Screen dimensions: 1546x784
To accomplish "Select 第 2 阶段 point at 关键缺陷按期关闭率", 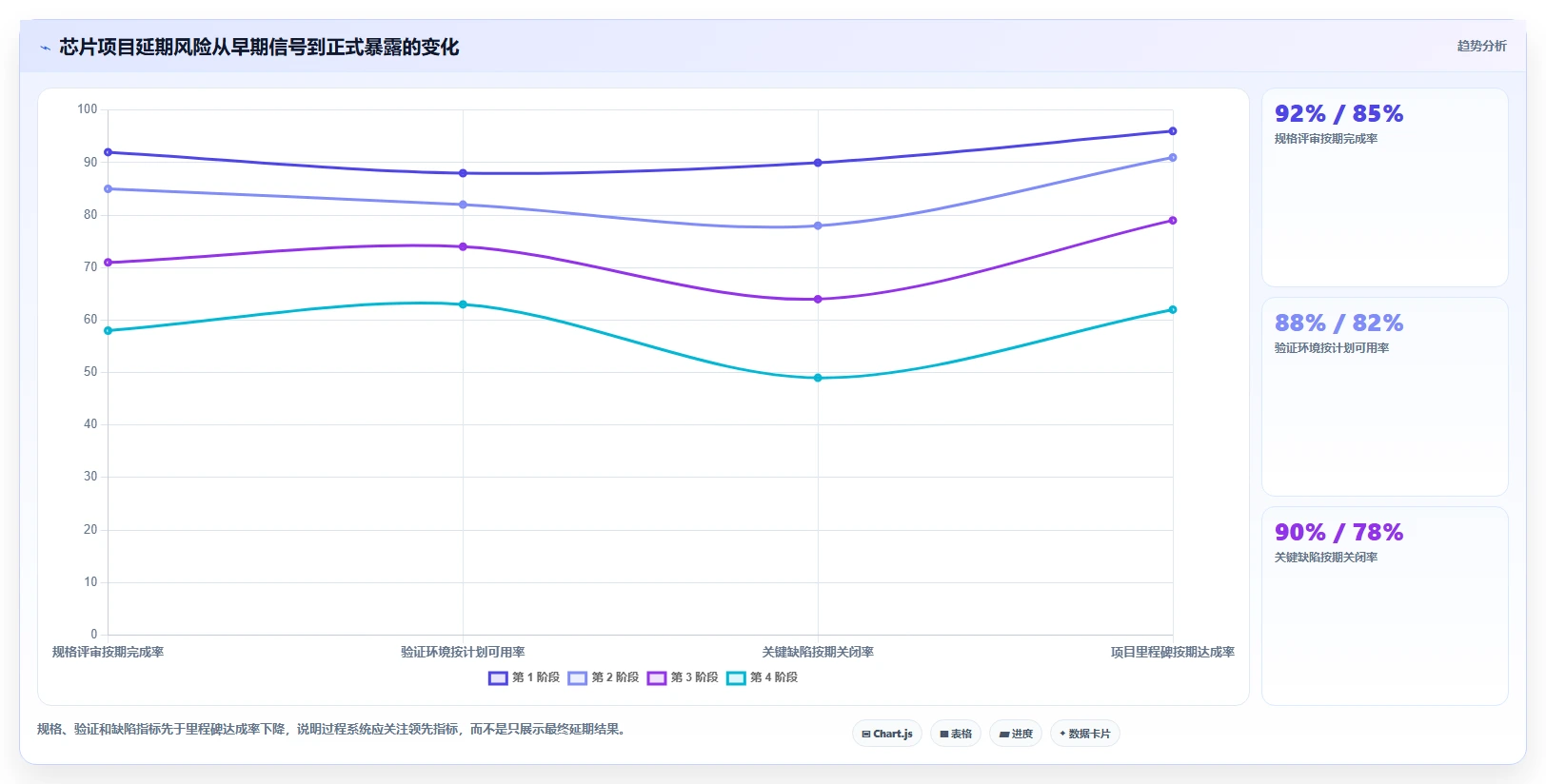I will [x=818, y=225].
